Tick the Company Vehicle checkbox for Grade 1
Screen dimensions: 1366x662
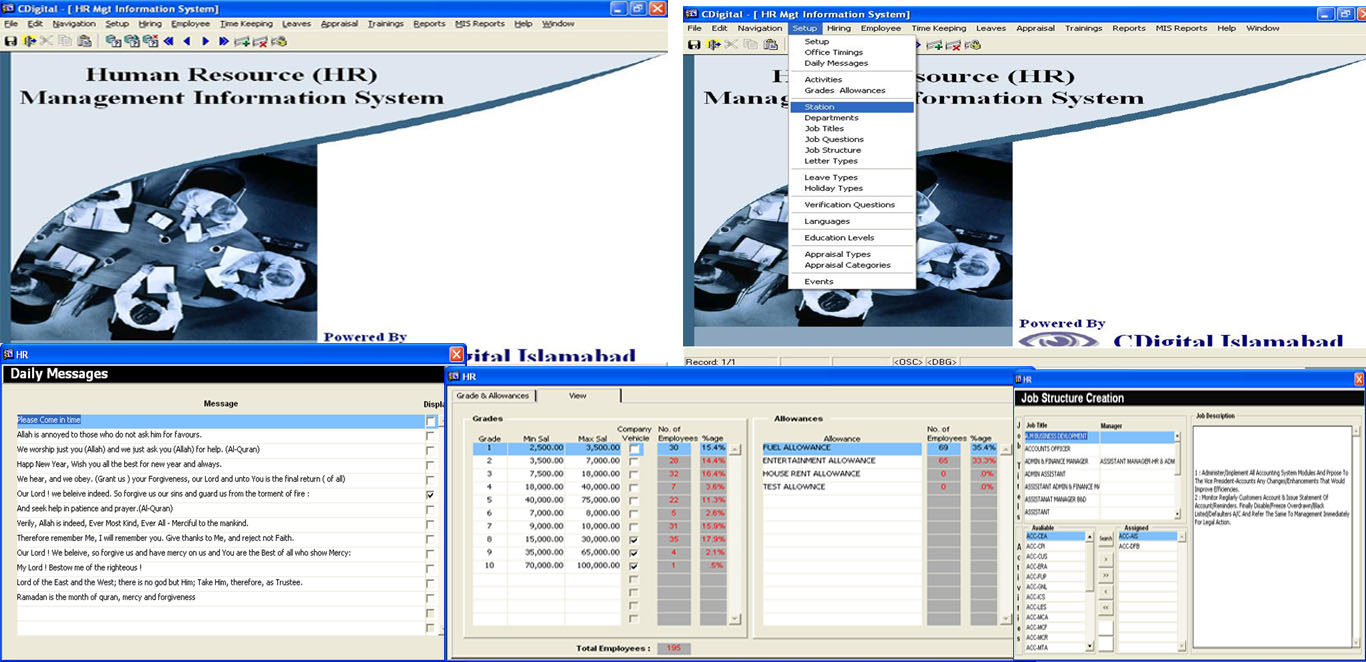(634, 449)
